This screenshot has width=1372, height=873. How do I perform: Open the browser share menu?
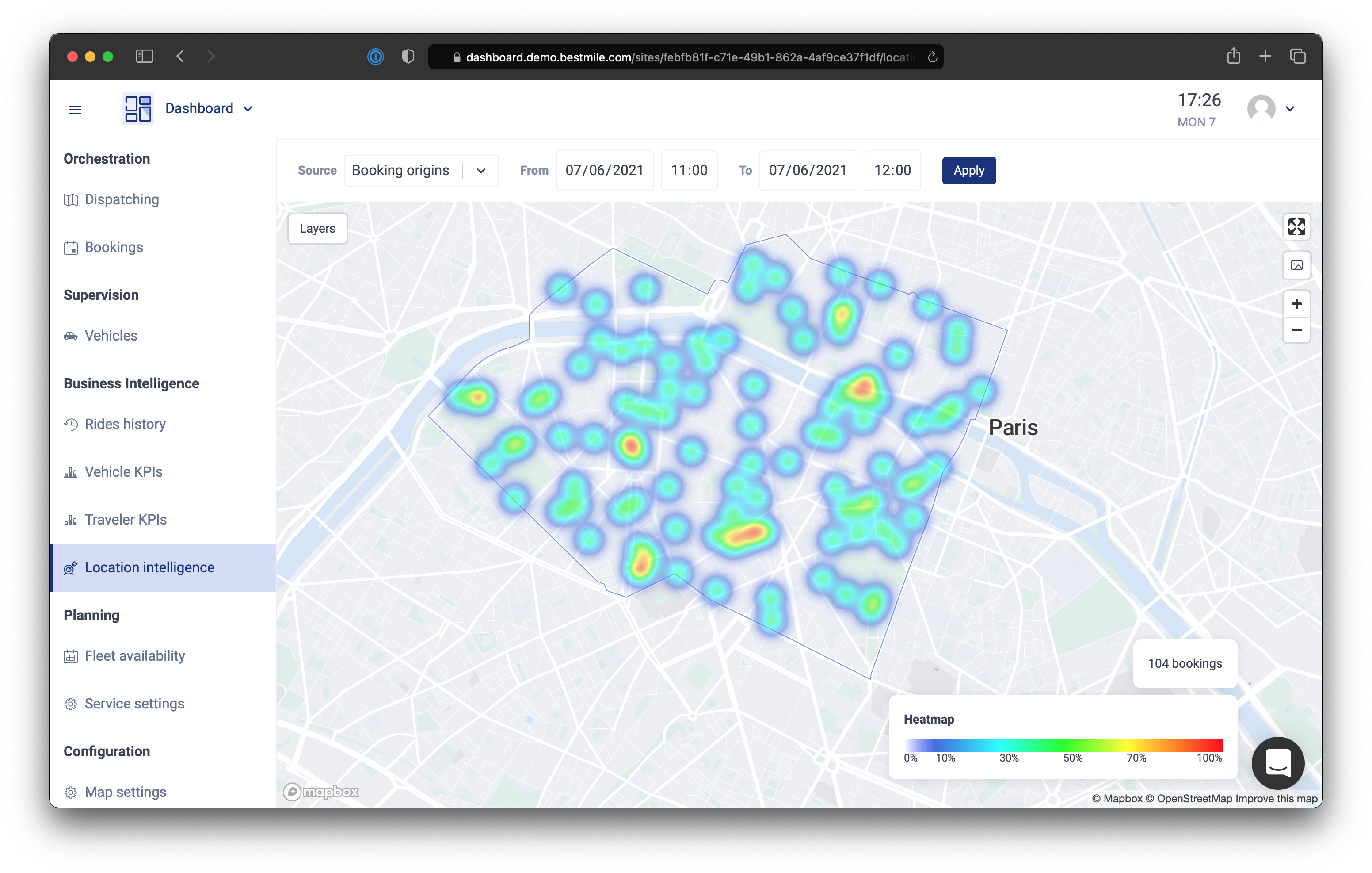tap(1234, 55)
